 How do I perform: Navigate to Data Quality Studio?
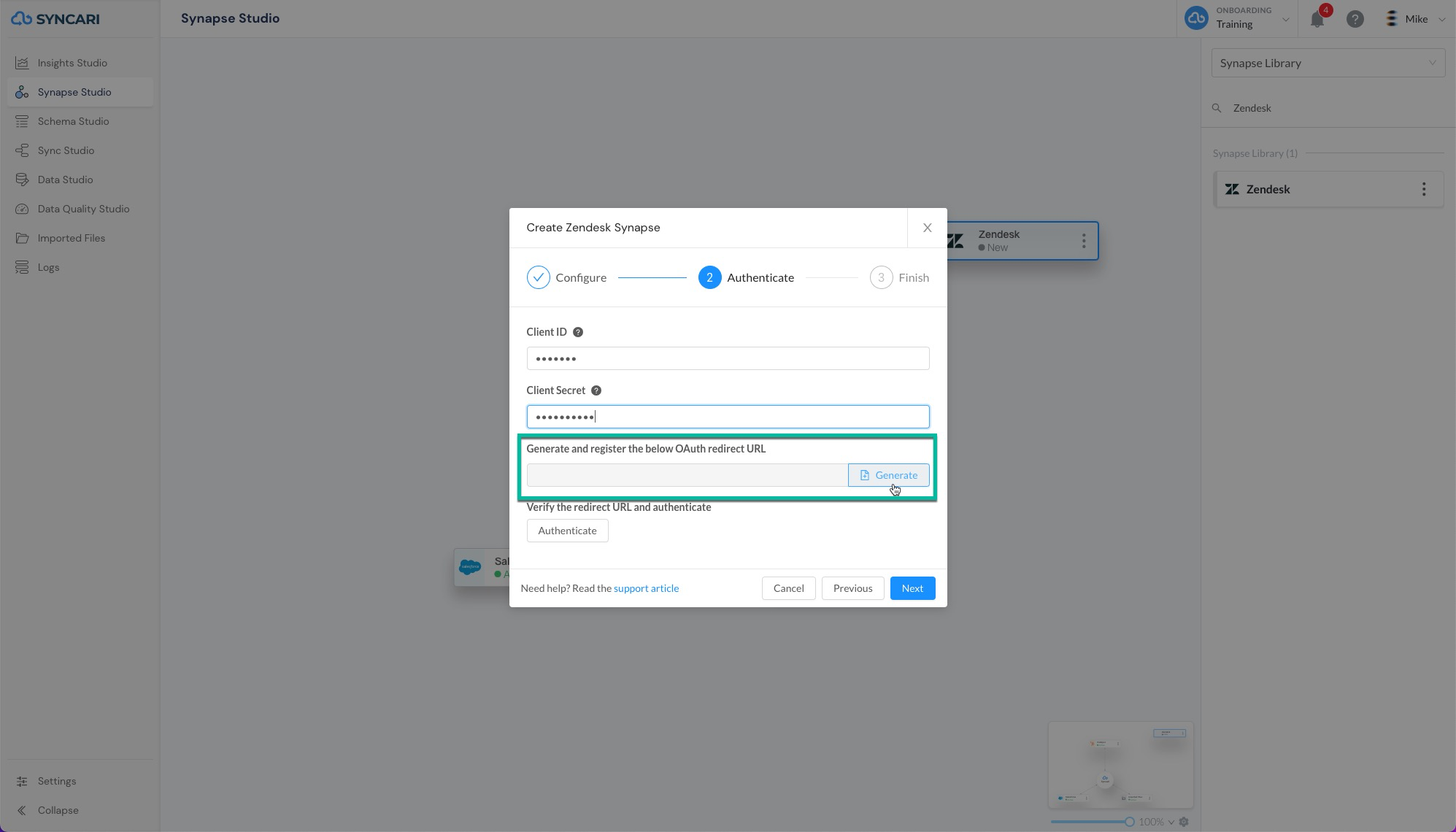[80, 209]
